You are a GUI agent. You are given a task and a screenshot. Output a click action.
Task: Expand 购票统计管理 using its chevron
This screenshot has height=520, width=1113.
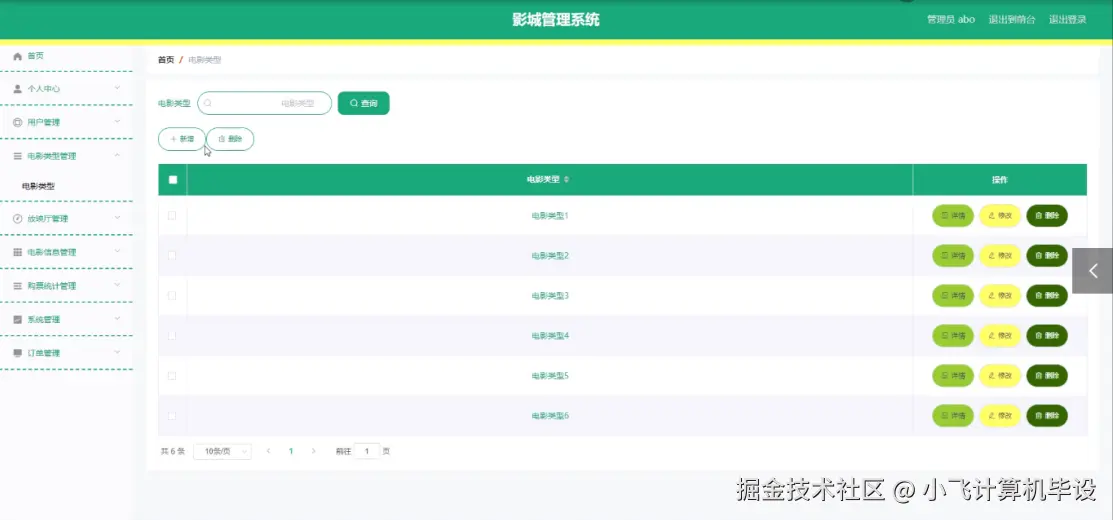(x=117, y=285)
